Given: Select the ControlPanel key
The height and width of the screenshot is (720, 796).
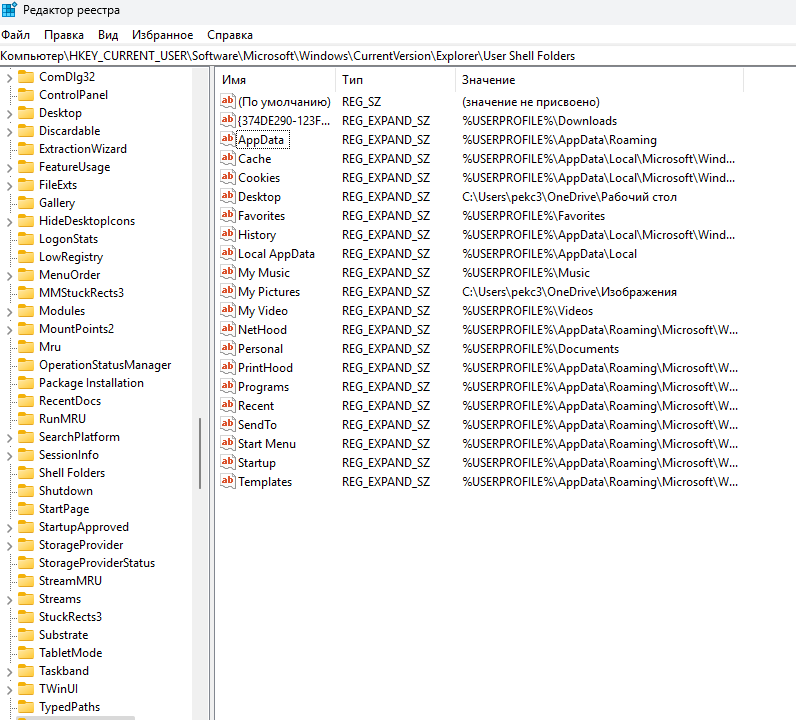Looking at the screenshot, I should (x=74, y=95).
